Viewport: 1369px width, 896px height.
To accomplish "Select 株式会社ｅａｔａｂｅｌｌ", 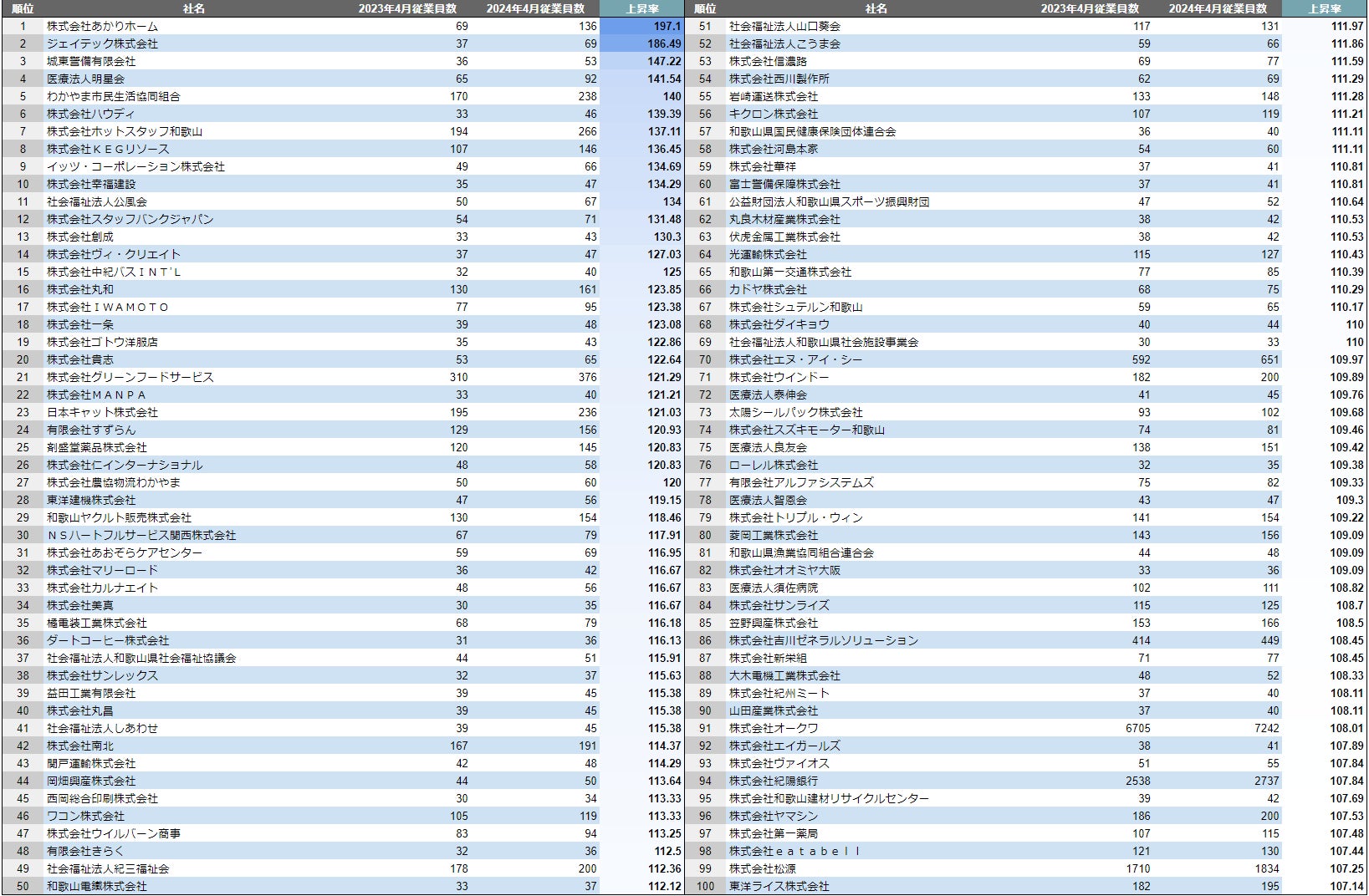I will click(x=794, y=851).
